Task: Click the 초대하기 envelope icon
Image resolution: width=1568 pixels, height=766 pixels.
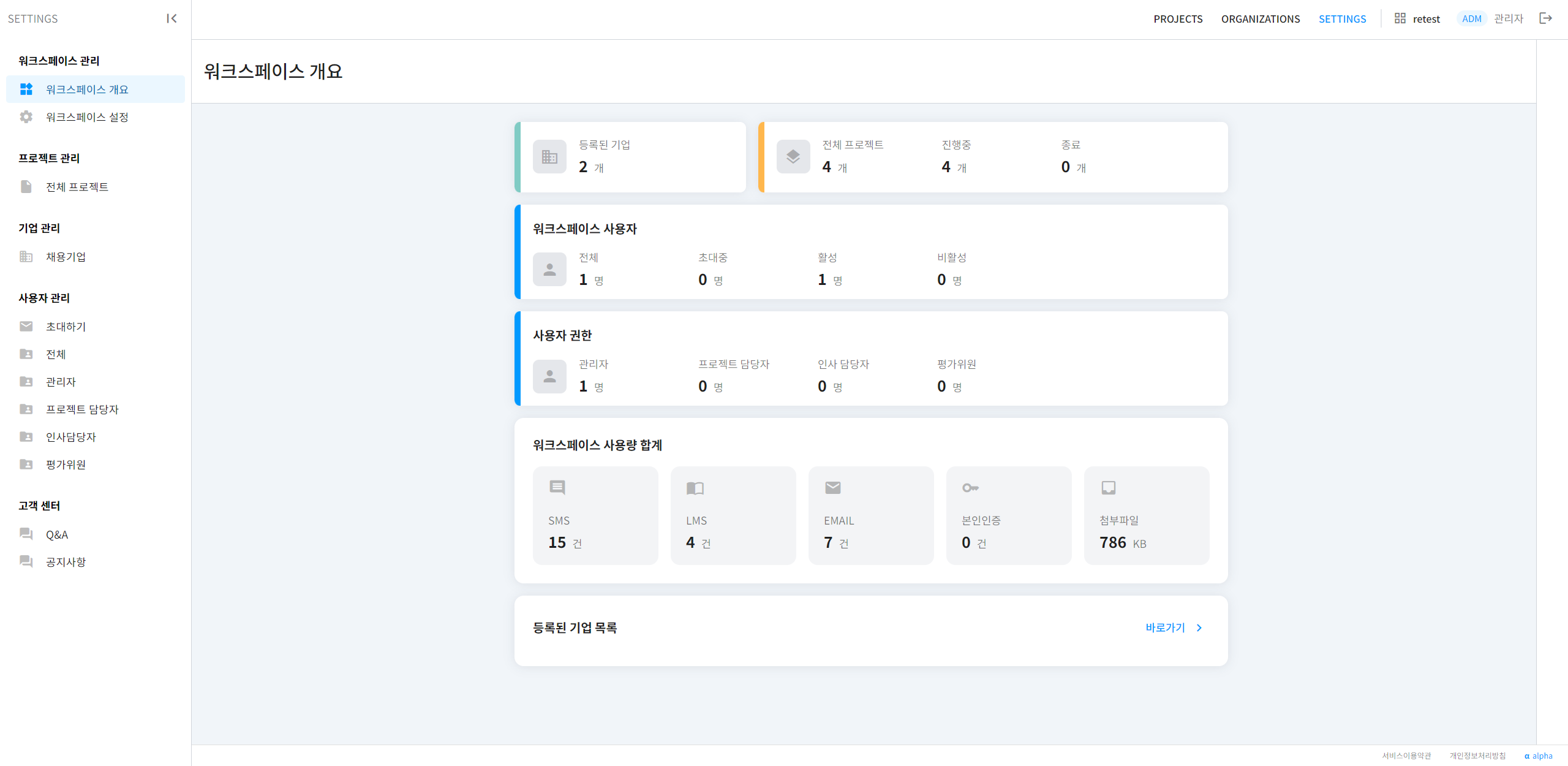Action: [26, 327]
